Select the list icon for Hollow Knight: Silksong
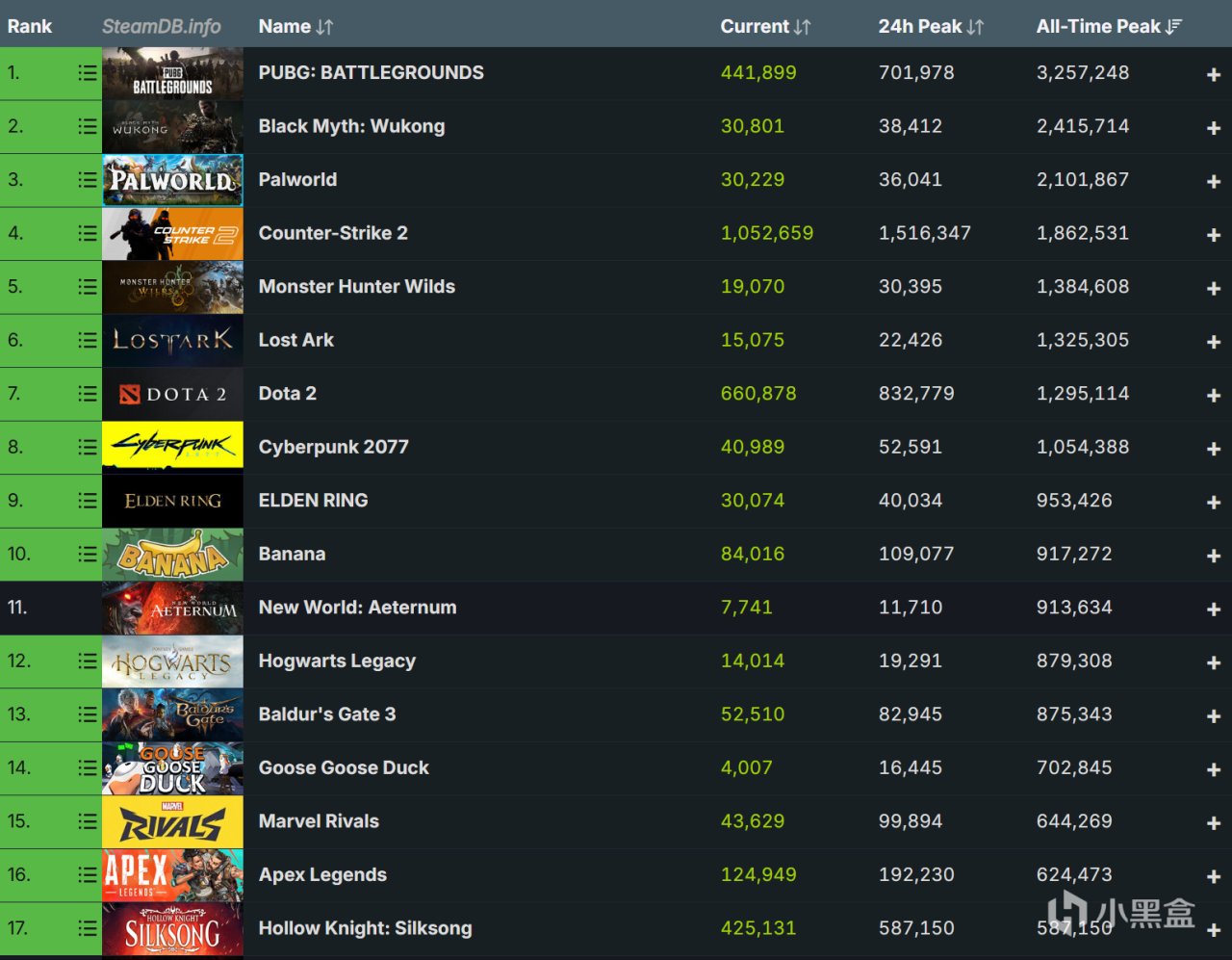Image resolution: width=1232 pixels, height=960 pixels. pos(88,928)
